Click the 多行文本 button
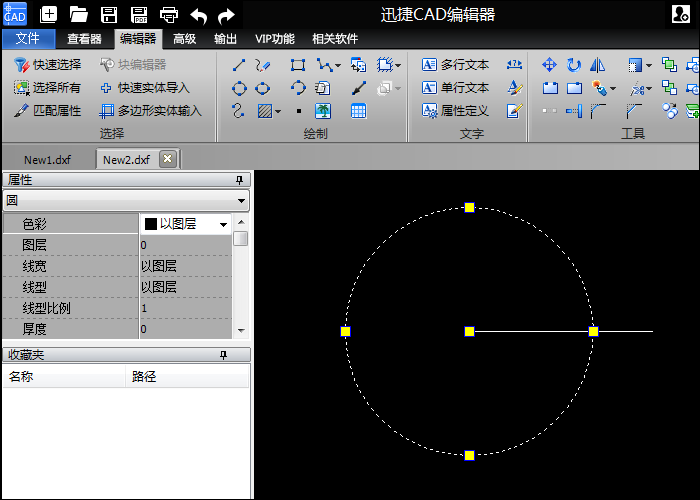 point(455,65)
